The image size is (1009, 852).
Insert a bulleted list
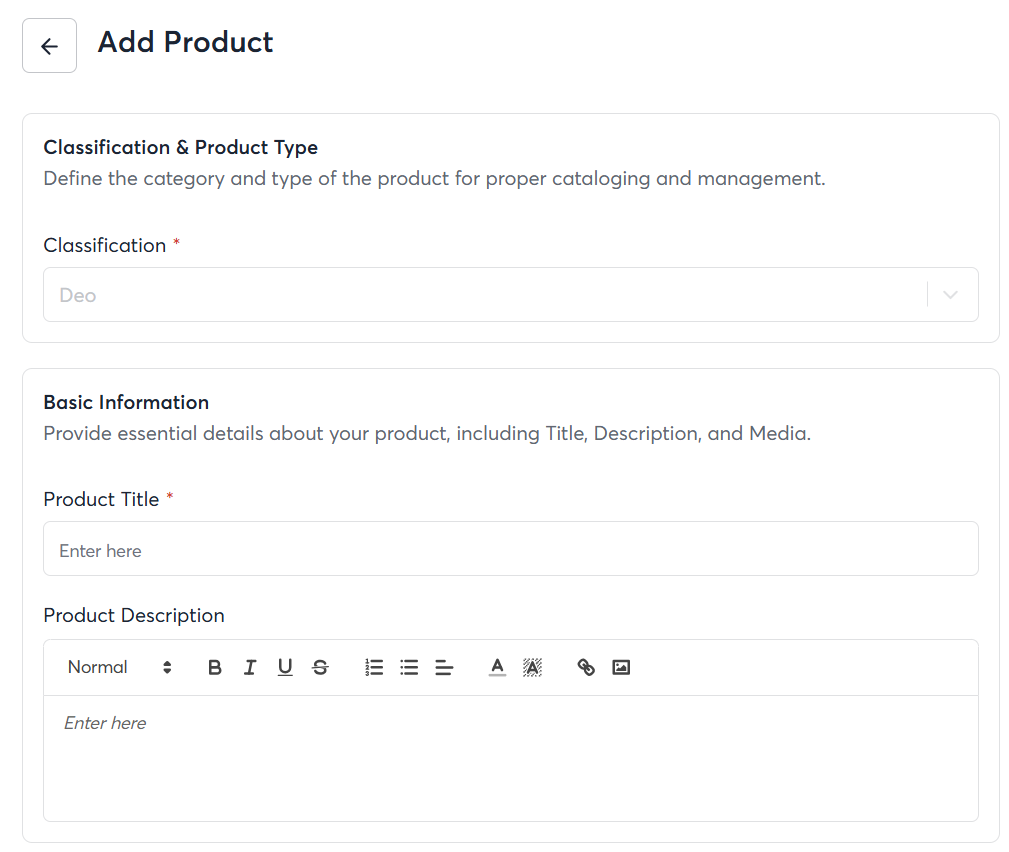click(x=409, y=667)
